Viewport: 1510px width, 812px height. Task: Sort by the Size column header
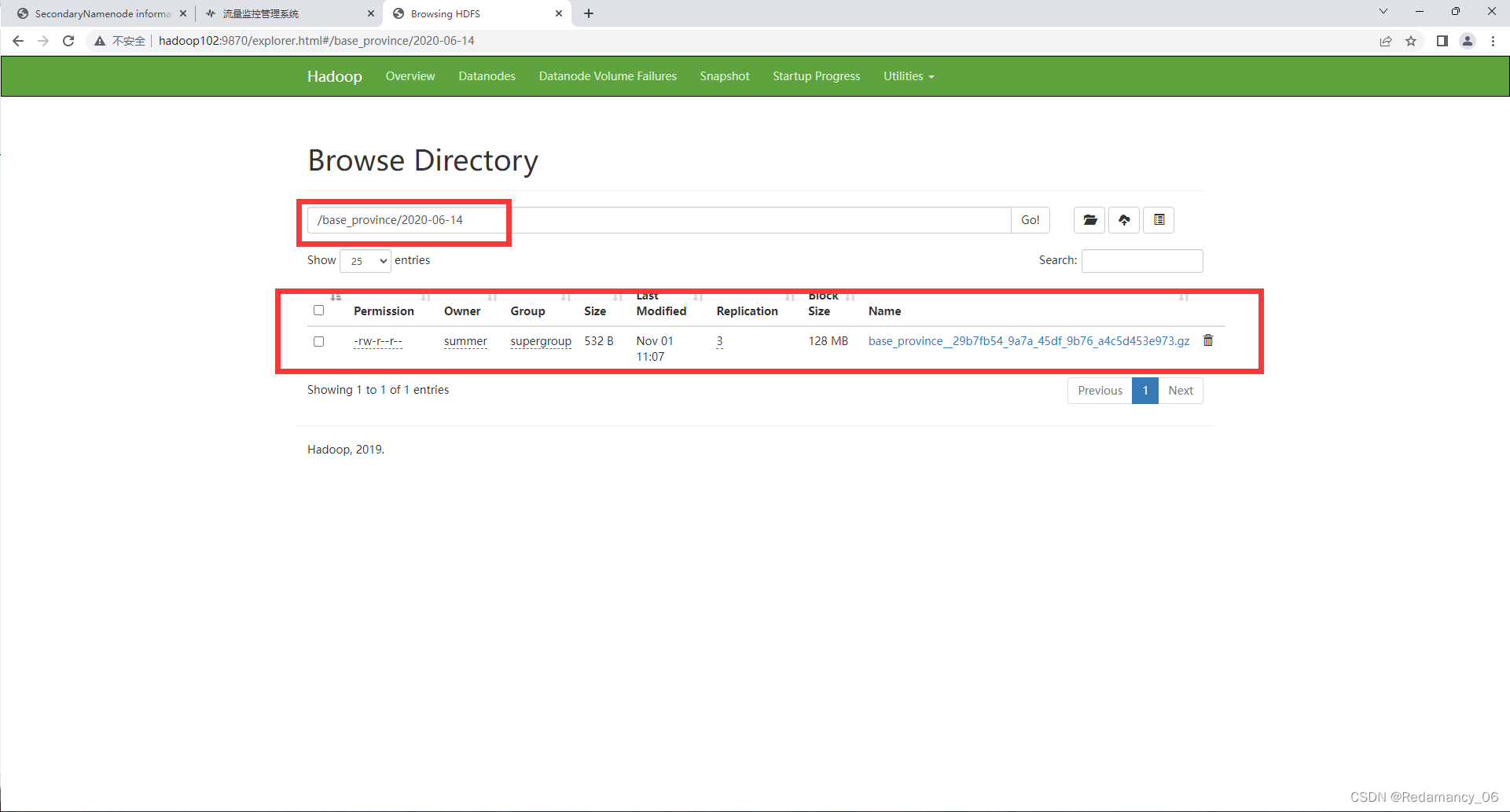click(x=595, y=311)
